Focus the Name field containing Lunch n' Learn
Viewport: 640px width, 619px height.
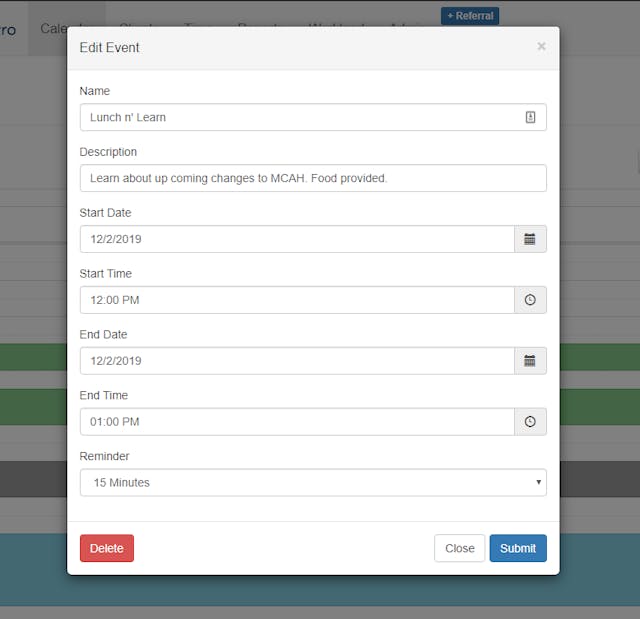pos(313,117)
